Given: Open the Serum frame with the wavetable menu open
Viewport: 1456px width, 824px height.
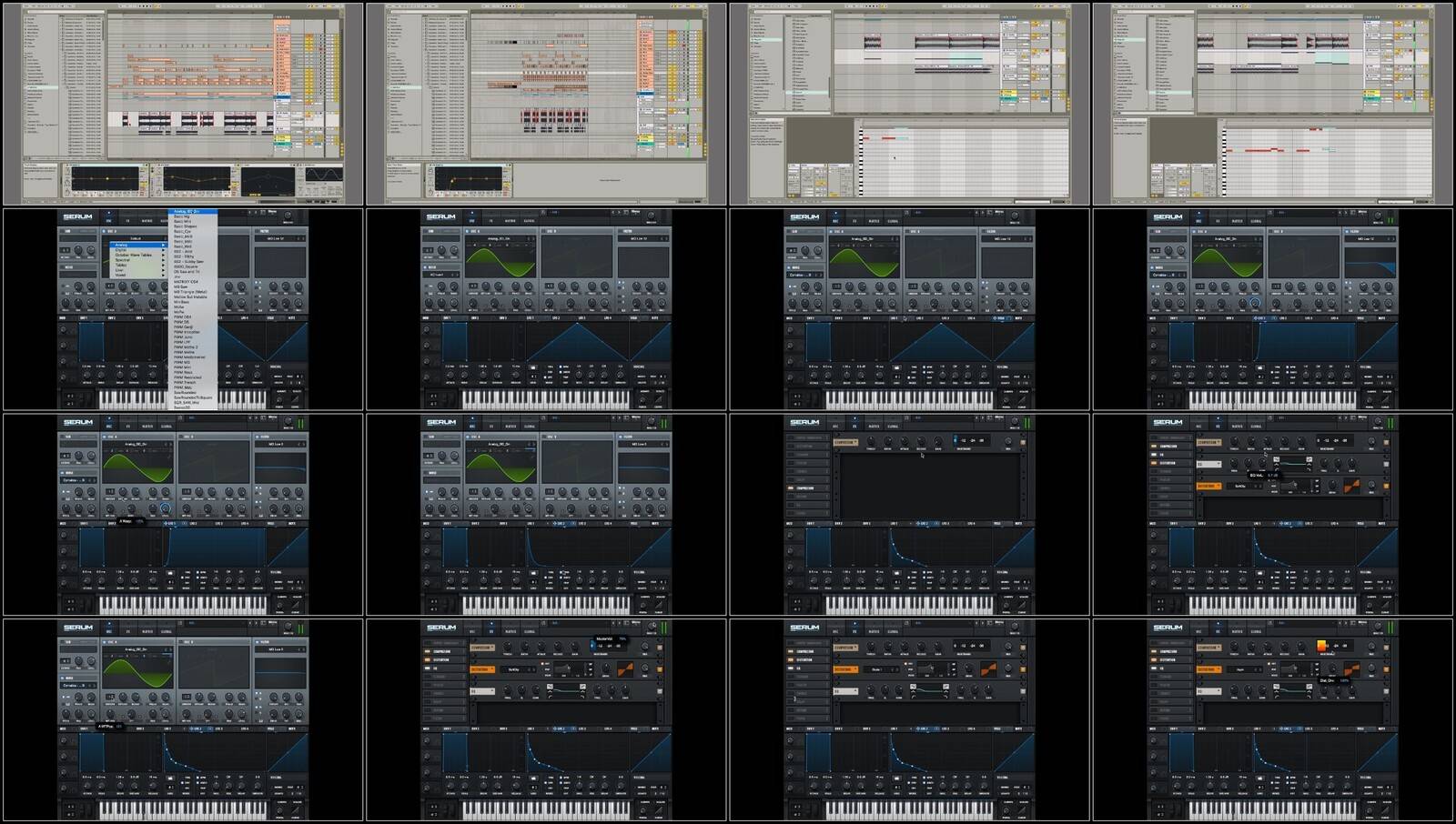Looking at the screenshot, I should [x=182, y=309].
